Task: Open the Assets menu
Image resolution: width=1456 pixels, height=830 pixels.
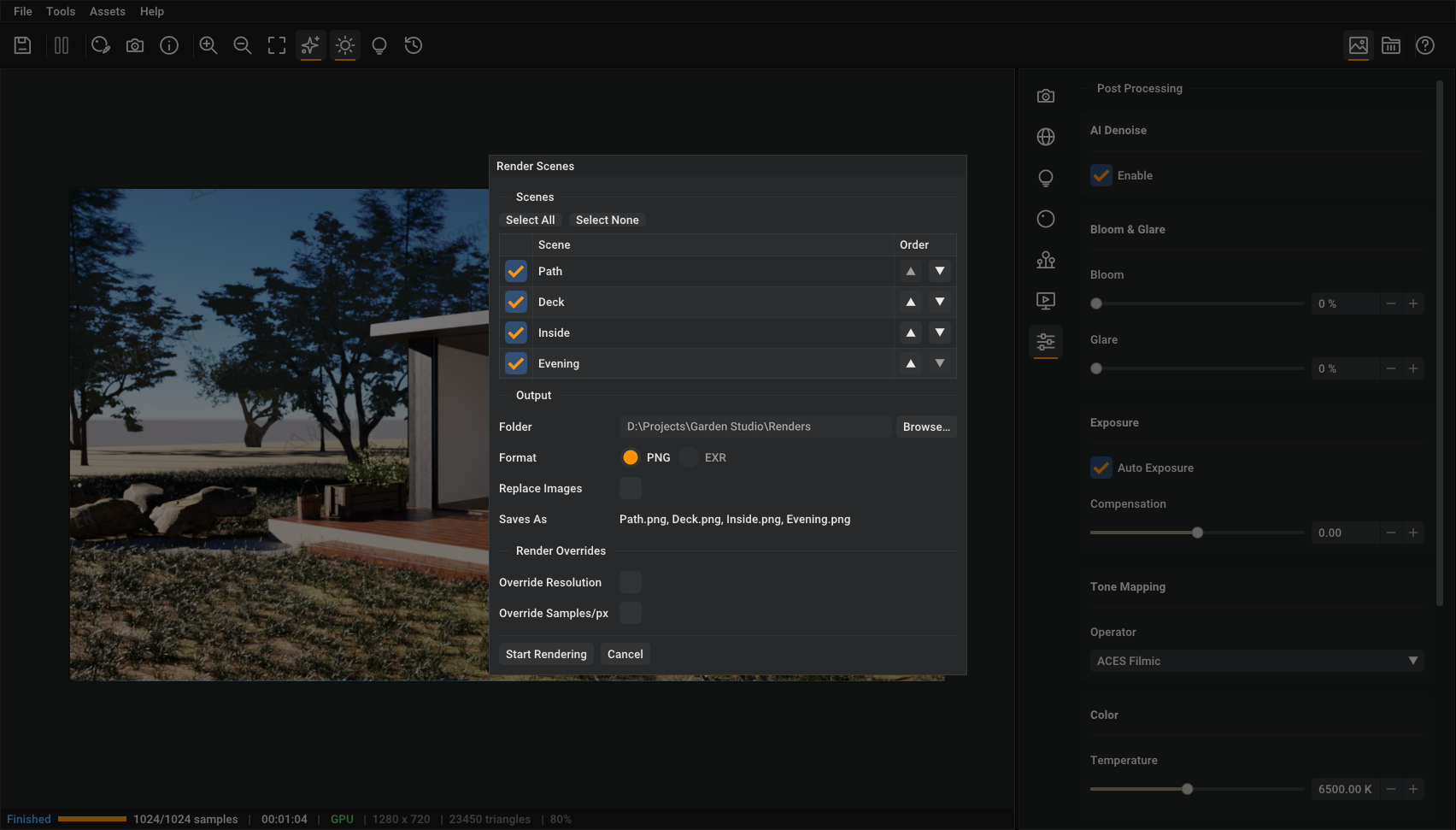Action: 108,11
